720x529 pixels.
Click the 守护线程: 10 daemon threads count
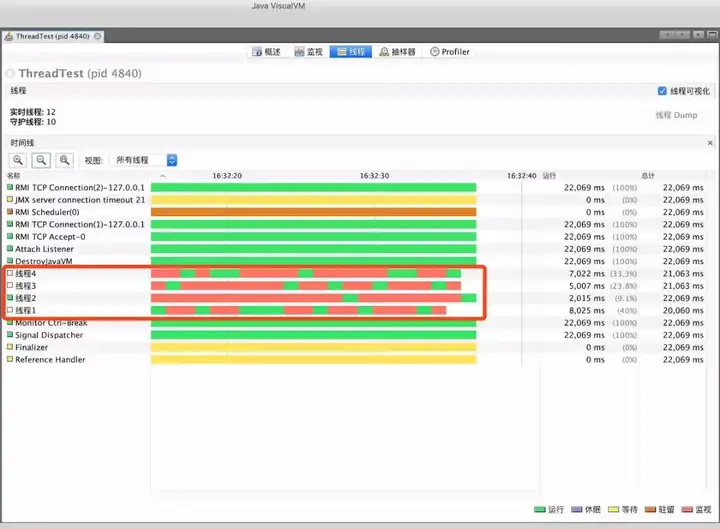click(33, 122)
